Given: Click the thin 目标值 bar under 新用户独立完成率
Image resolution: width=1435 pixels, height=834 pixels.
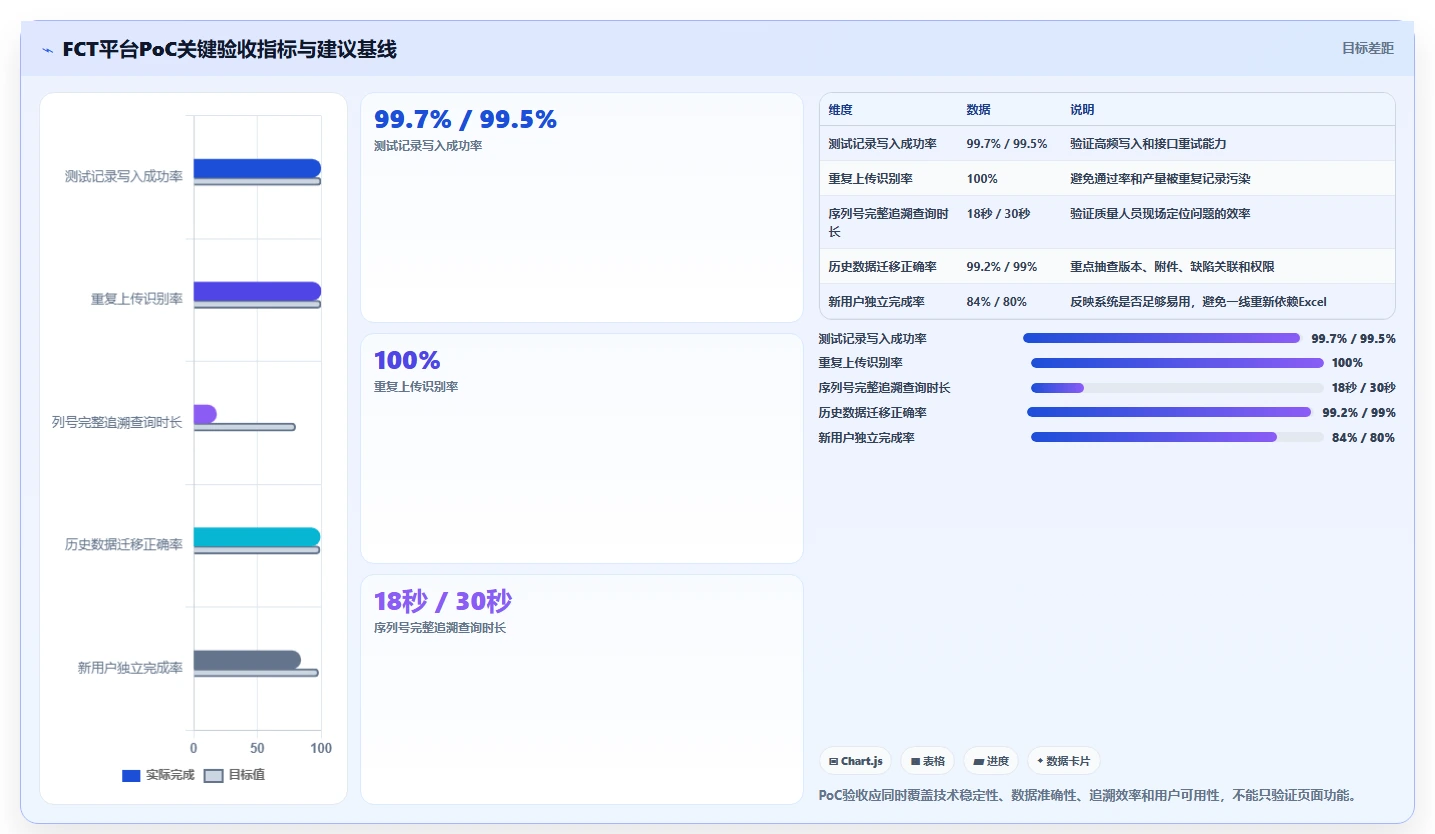Looking at the screenshot, I should coord(256,673).
